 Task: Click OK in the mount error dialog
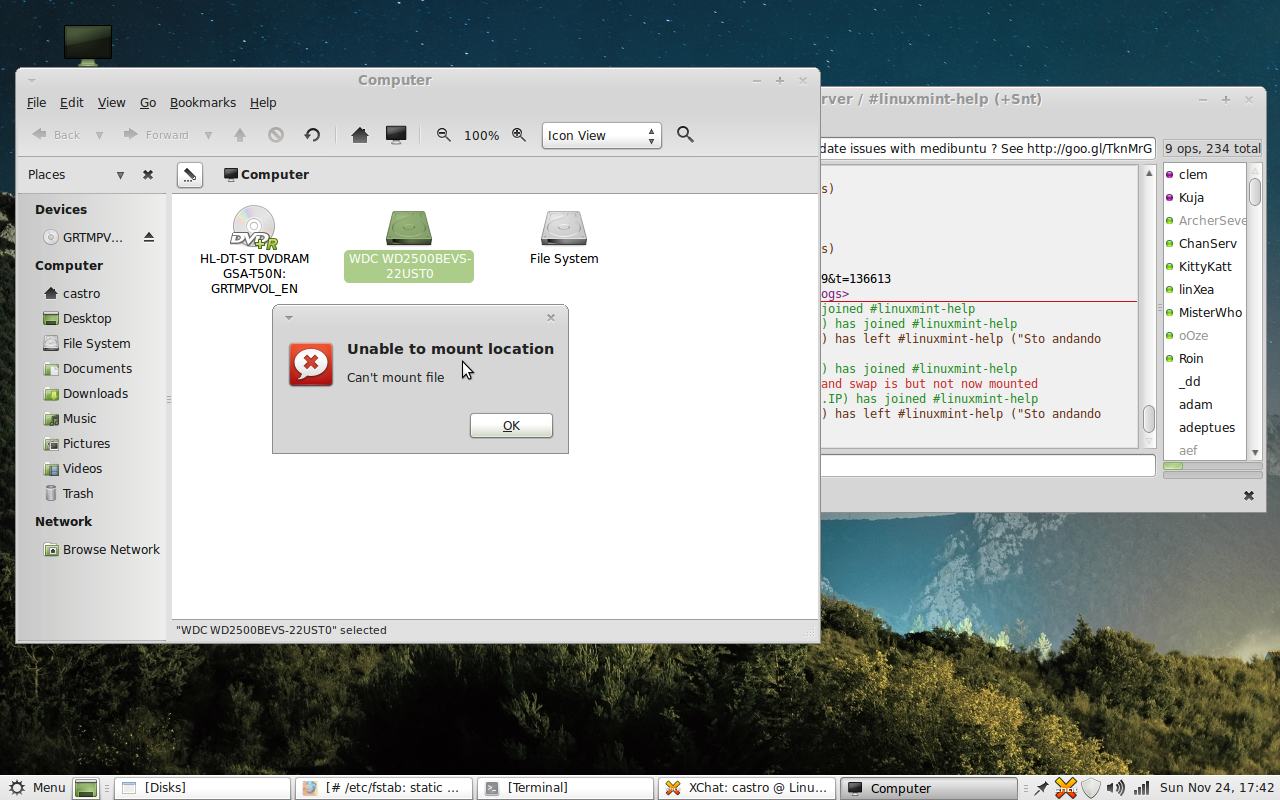coord(511,426)
